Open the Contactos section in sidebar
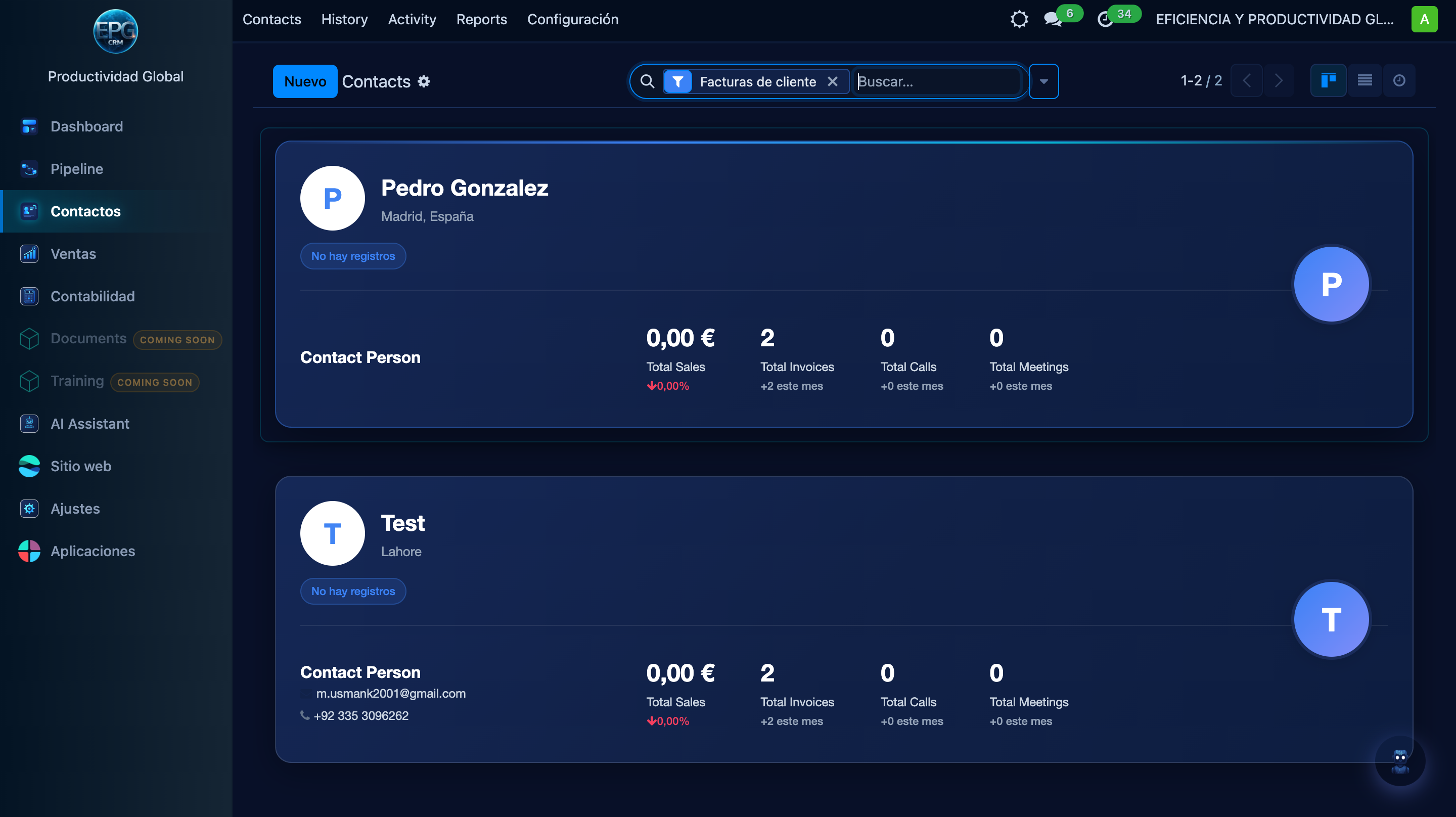Viewport: 1456px width, 817px height. click(85, 211)
